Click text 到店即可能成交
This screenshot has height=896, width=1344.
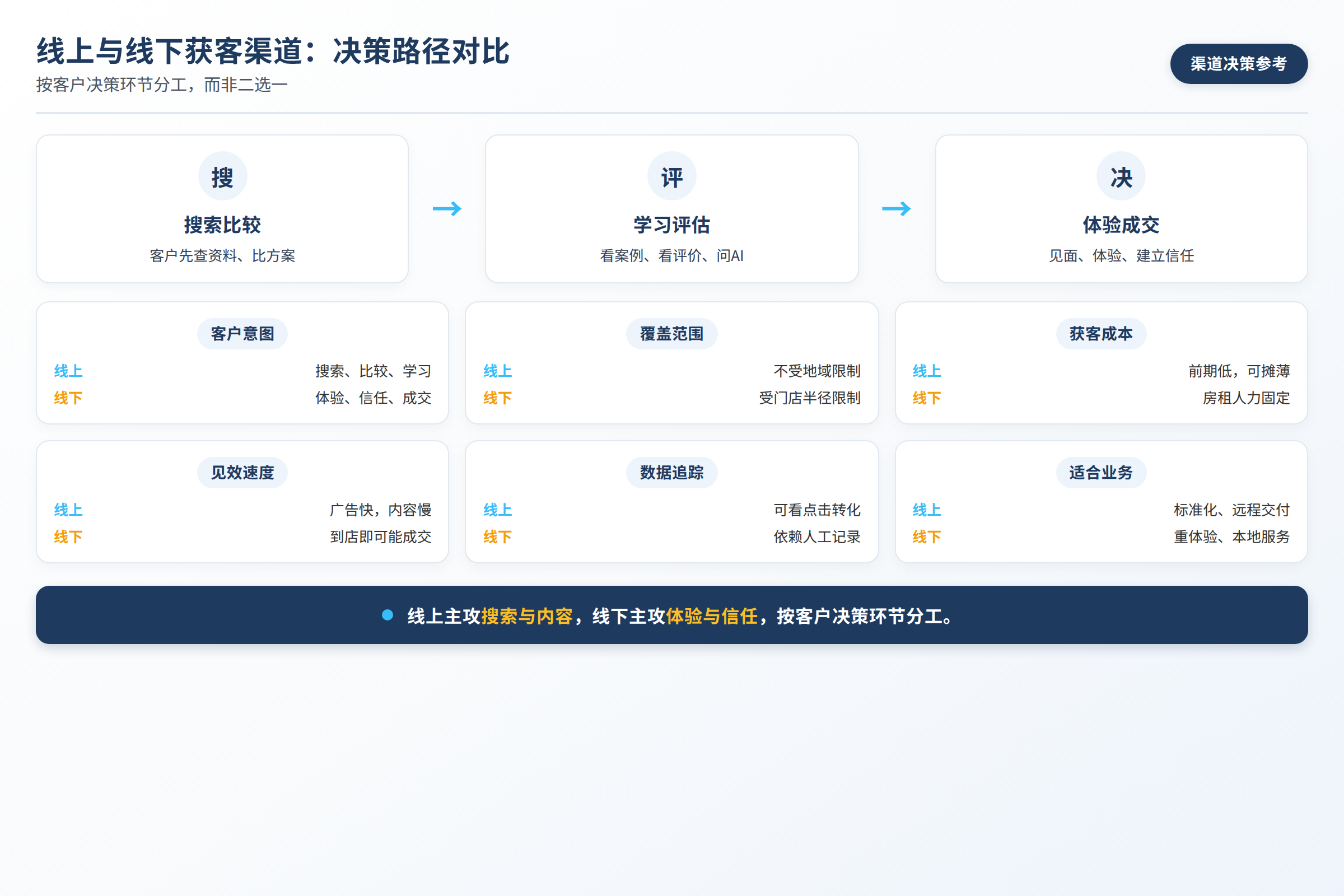pos(381,536)
